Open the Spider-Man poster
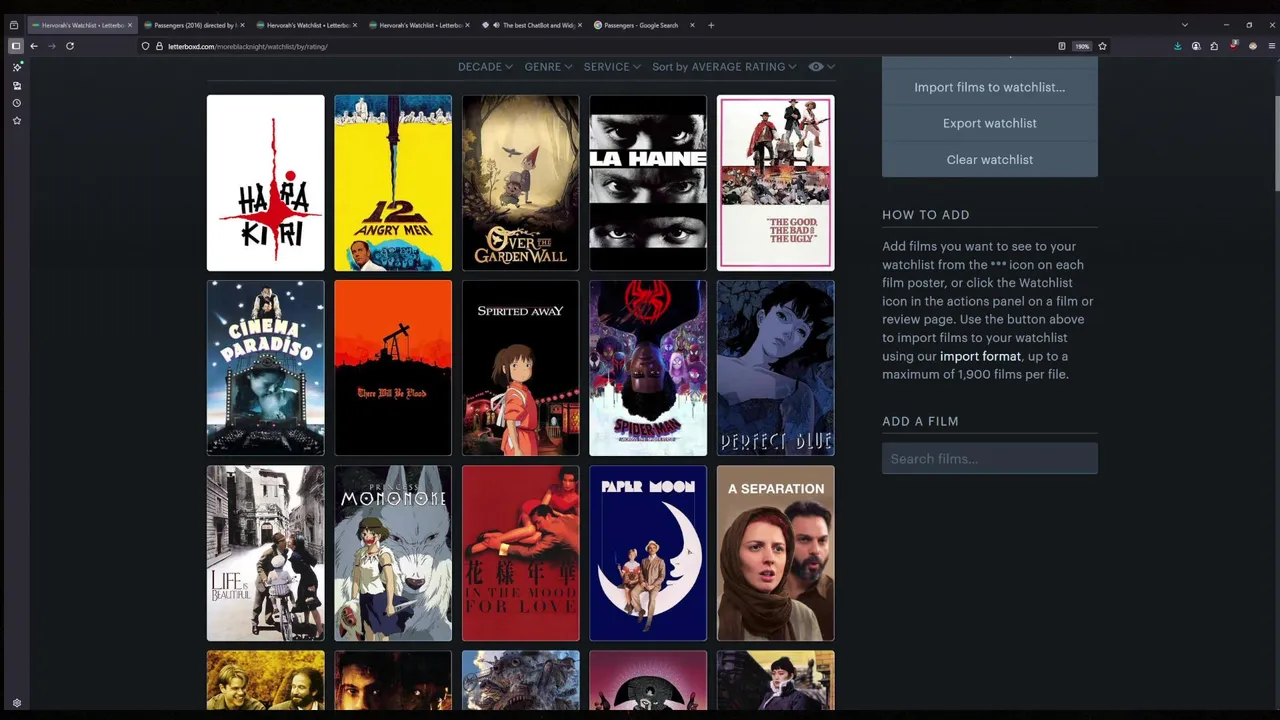The width and height of the screenshot is (1280, 720). 648,368
